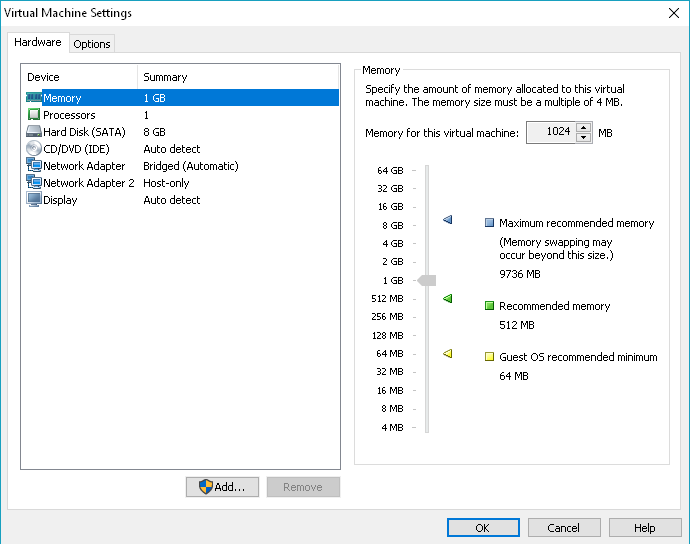Click the Cancel button
The image size is (690, 544).
tap(563, 528)
